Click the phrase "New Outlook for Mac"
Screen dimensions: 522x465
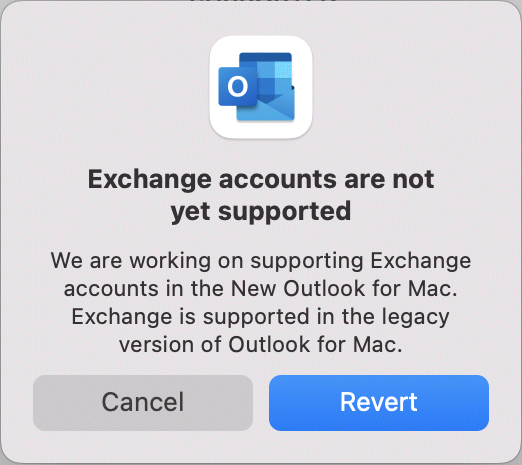pyautogui.click(x=343, y=288)
